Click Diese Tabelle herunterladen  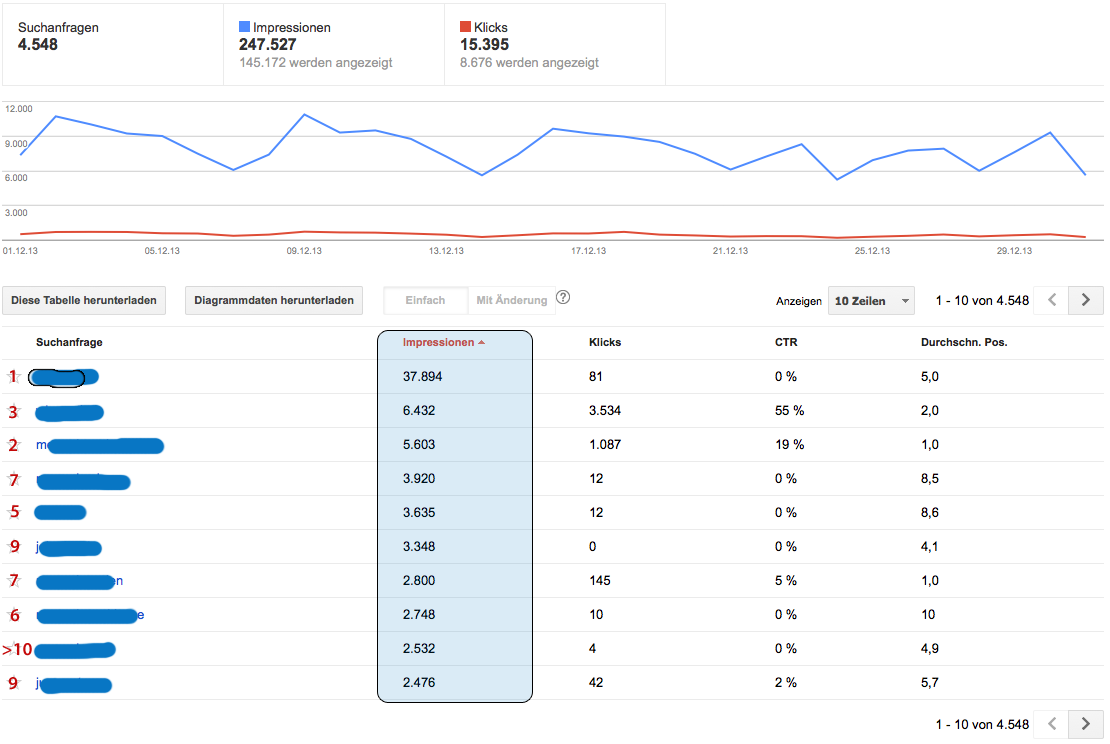(x=84, y=299)
